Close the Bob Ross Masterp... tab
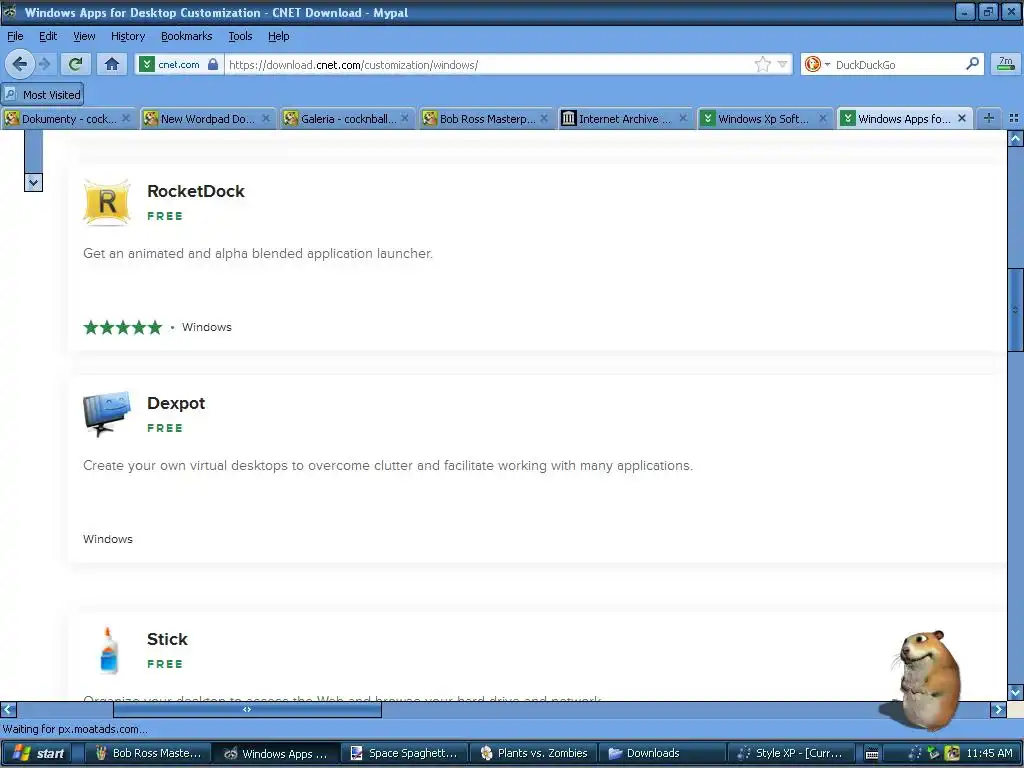 coord(544,118)
